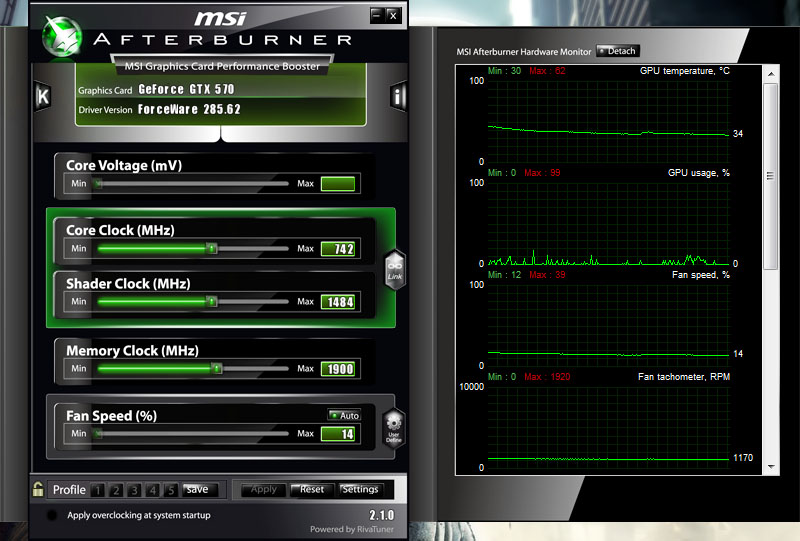
Task: Select profile slot 1
Action: [x=97, y=490]
